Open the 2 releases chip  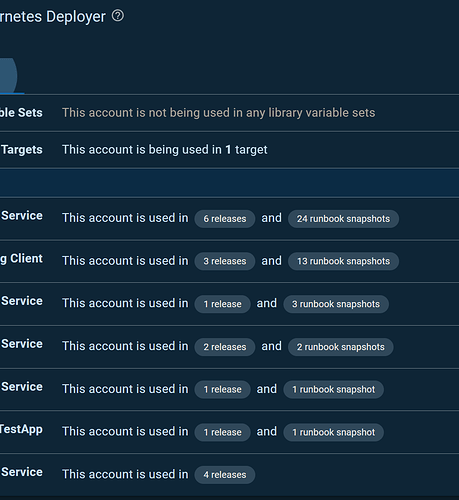[225, 347]
